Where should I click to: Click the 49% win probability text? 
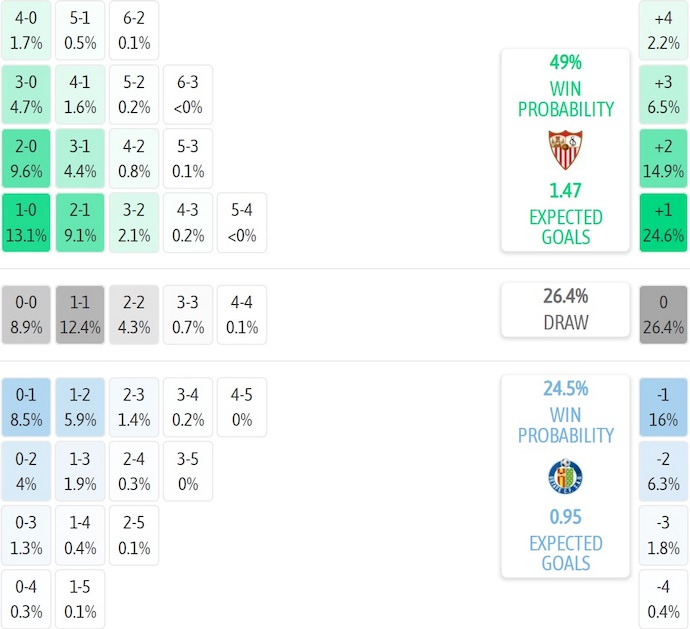pos(565,62)
